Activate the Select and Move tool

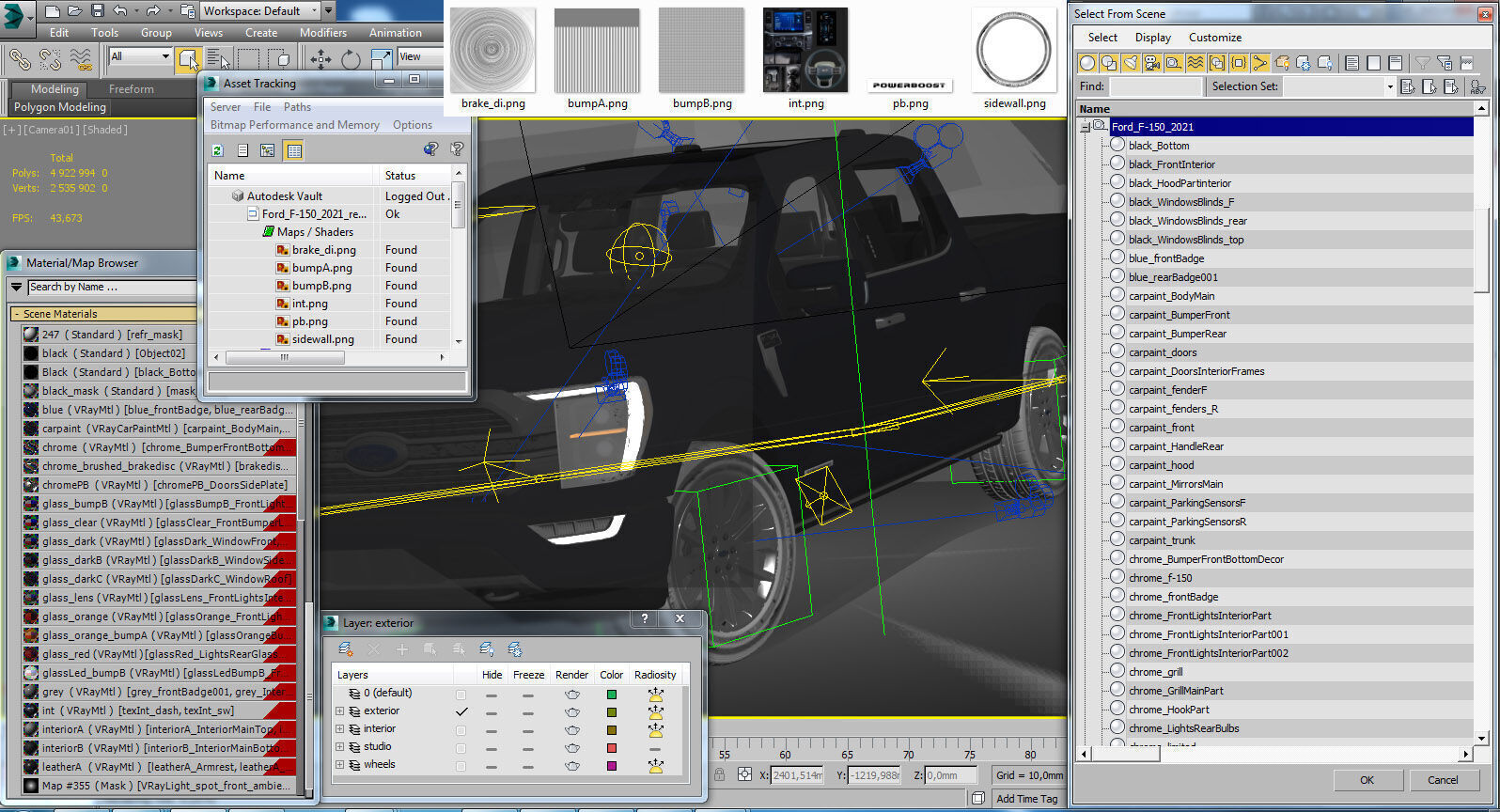pos(320,59)
